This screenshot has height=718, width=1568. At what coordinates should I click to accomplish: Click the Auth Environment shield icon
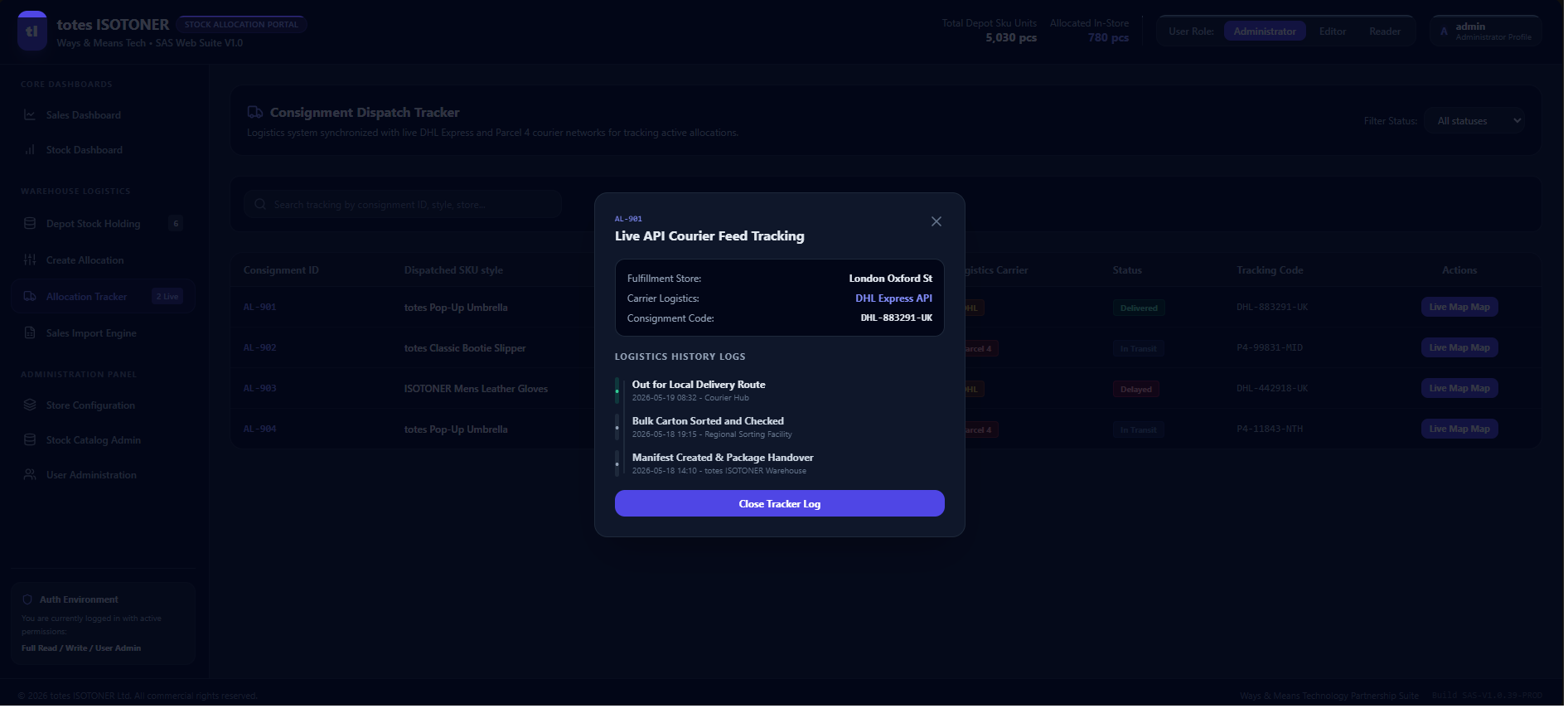(27, 599)
